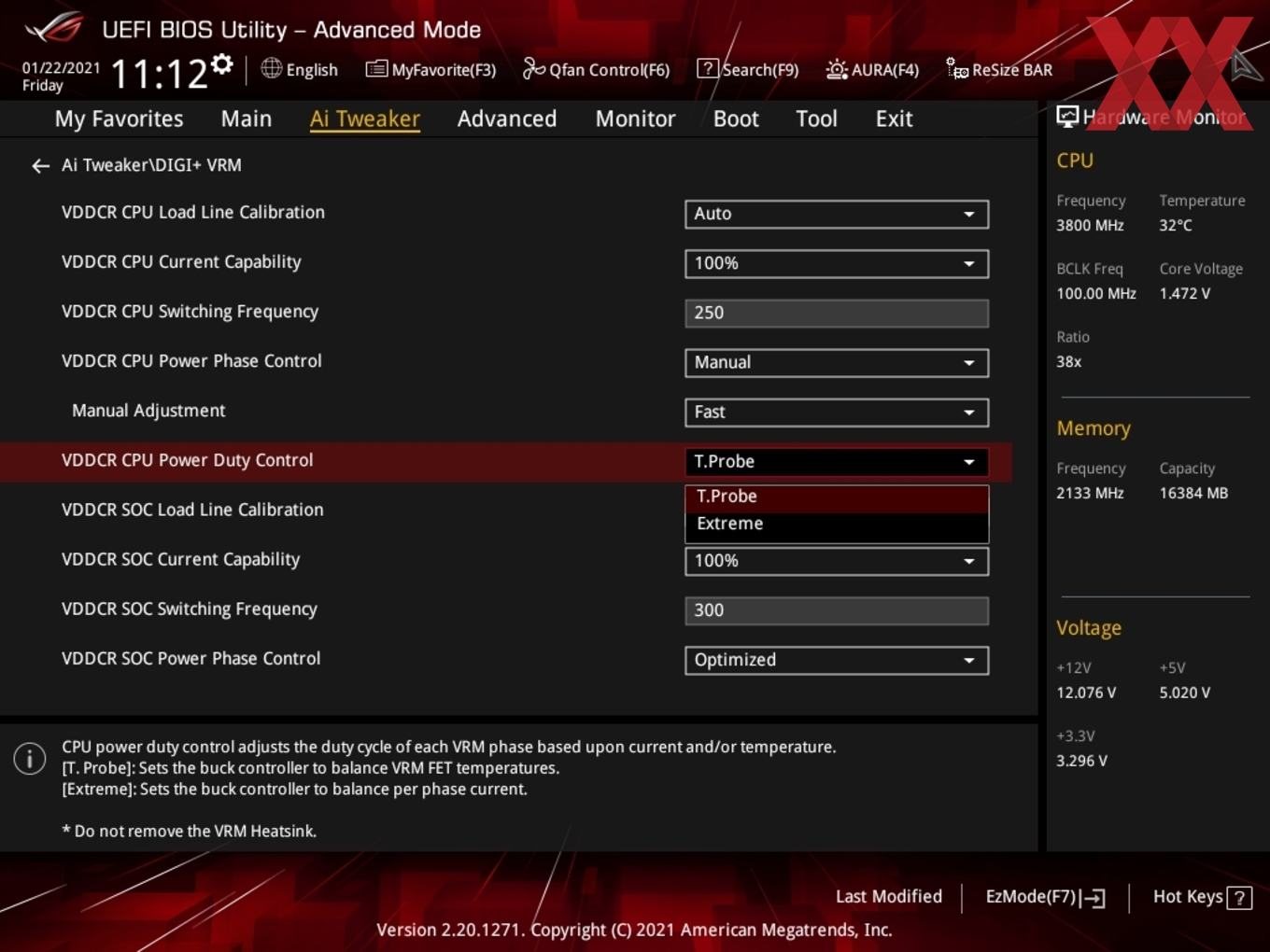Click Ai Tweaker\DIGI+ VRM breadcrumb text

(x=151, y=165)
